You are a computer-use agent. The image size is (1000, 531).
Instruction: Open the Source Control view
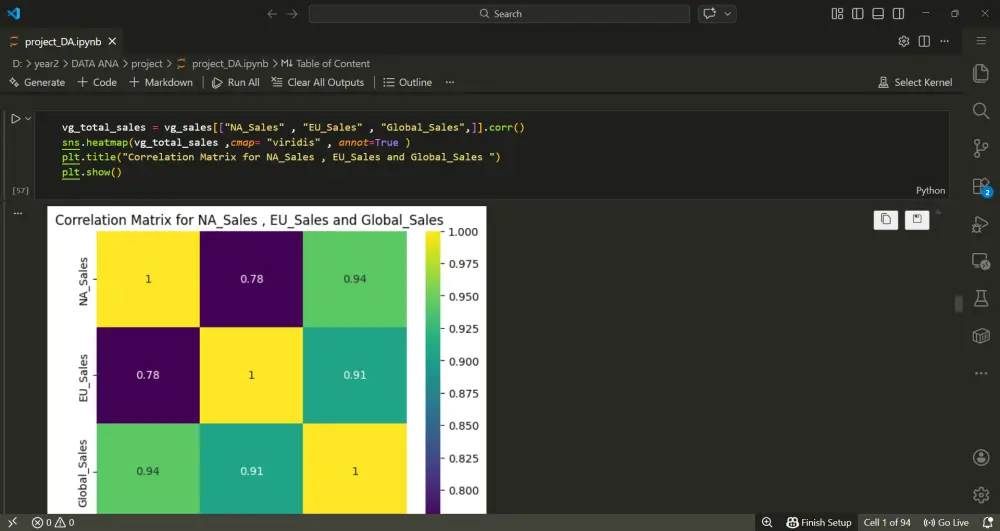pyautogui.click(x=980, y=149)
